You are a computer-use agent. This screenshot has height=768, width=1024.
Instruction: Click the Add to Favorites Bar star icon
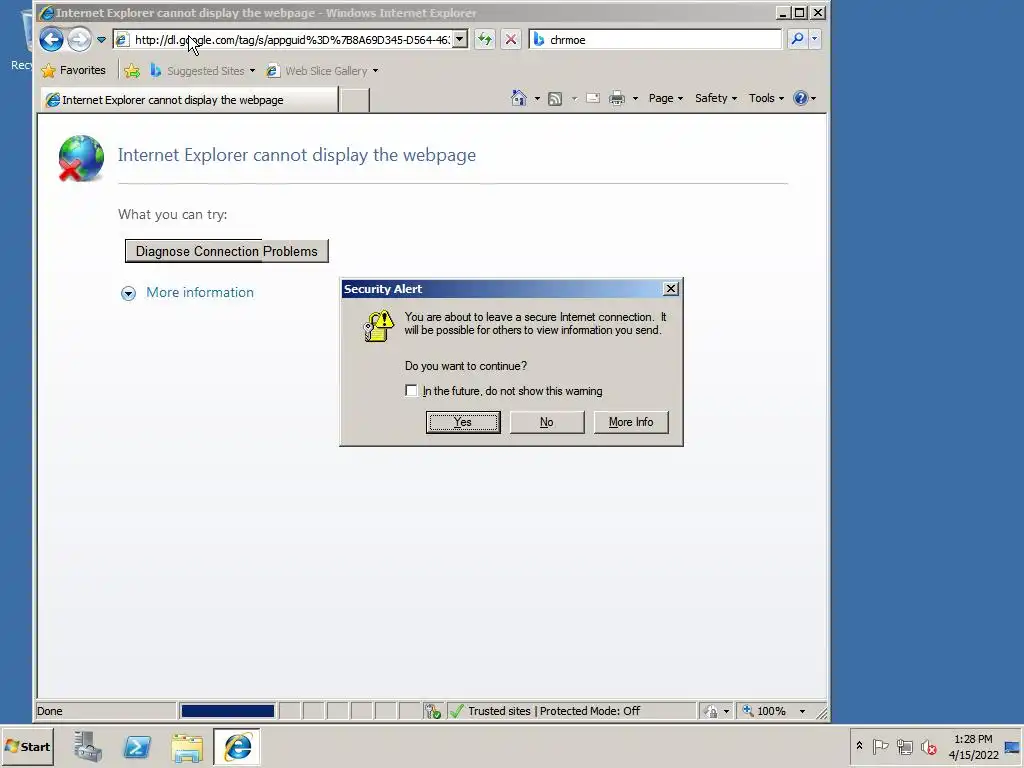click(x=132, y=71)
